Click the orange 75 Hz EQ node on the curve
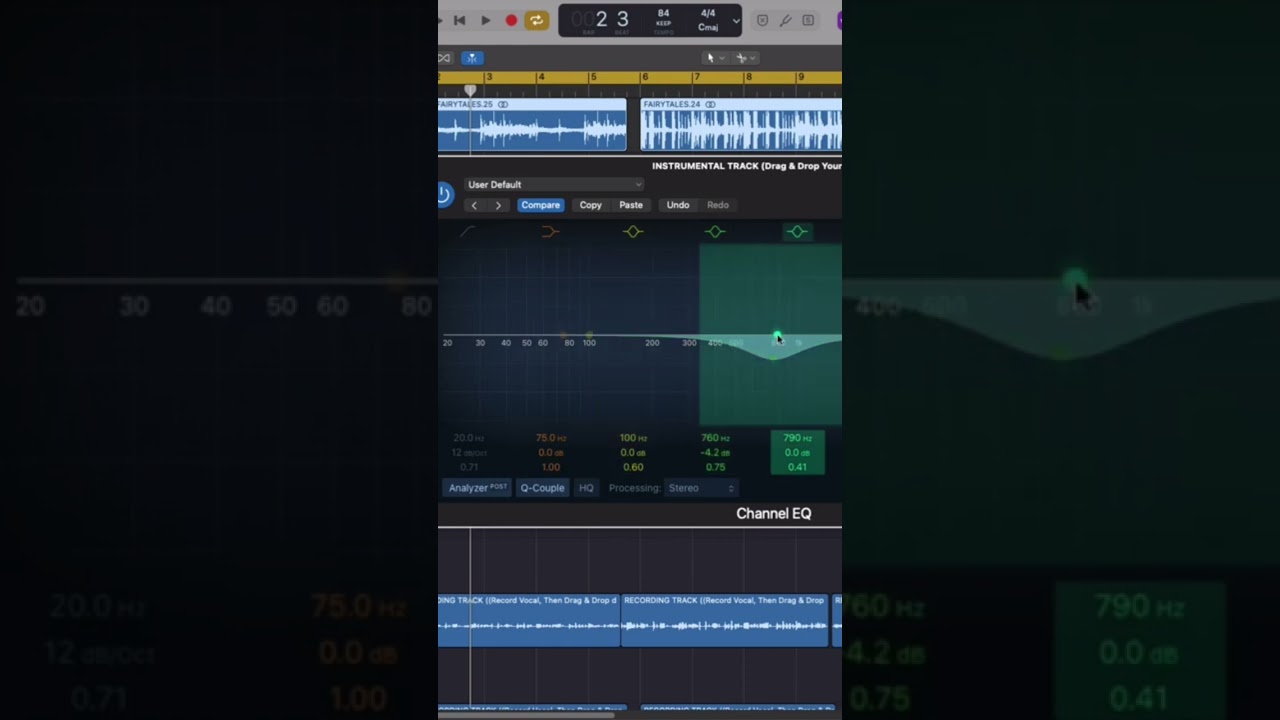Image resolution: width=1280 pixels, height=720 pixels. (x=563, y=335)
